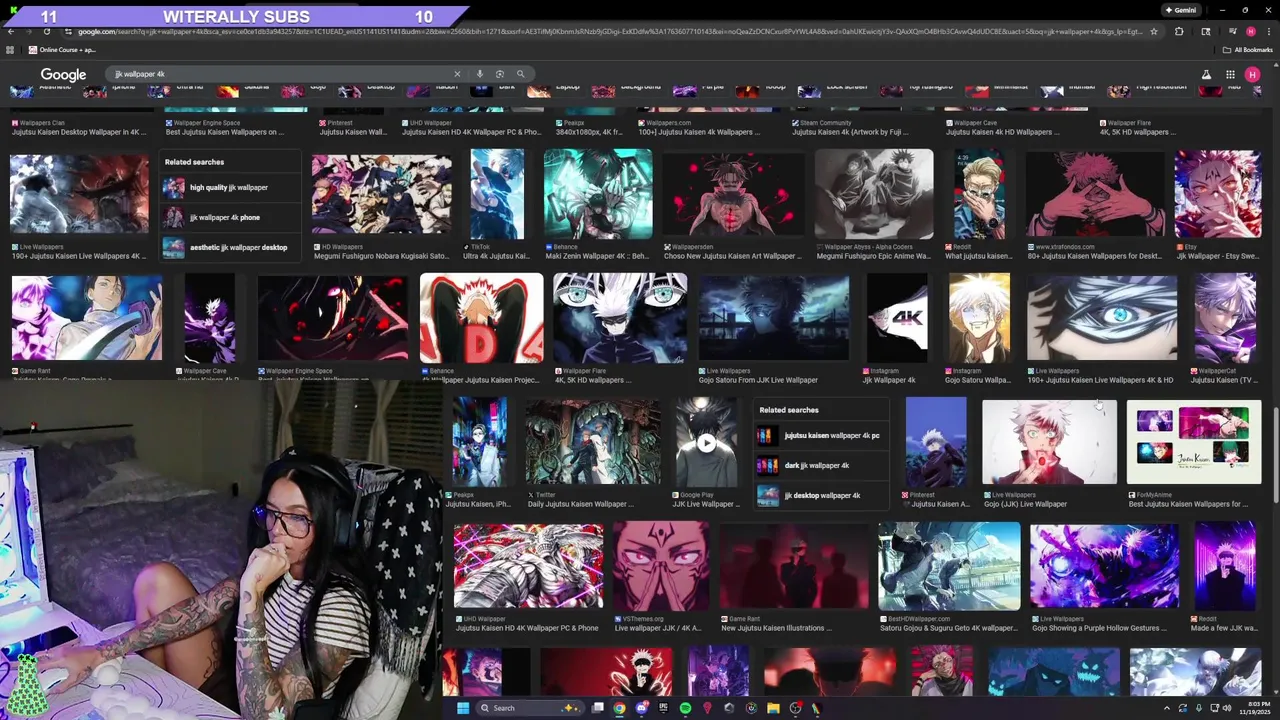Select related search jjk desktop wallpaper 4k

click(822, 495)
